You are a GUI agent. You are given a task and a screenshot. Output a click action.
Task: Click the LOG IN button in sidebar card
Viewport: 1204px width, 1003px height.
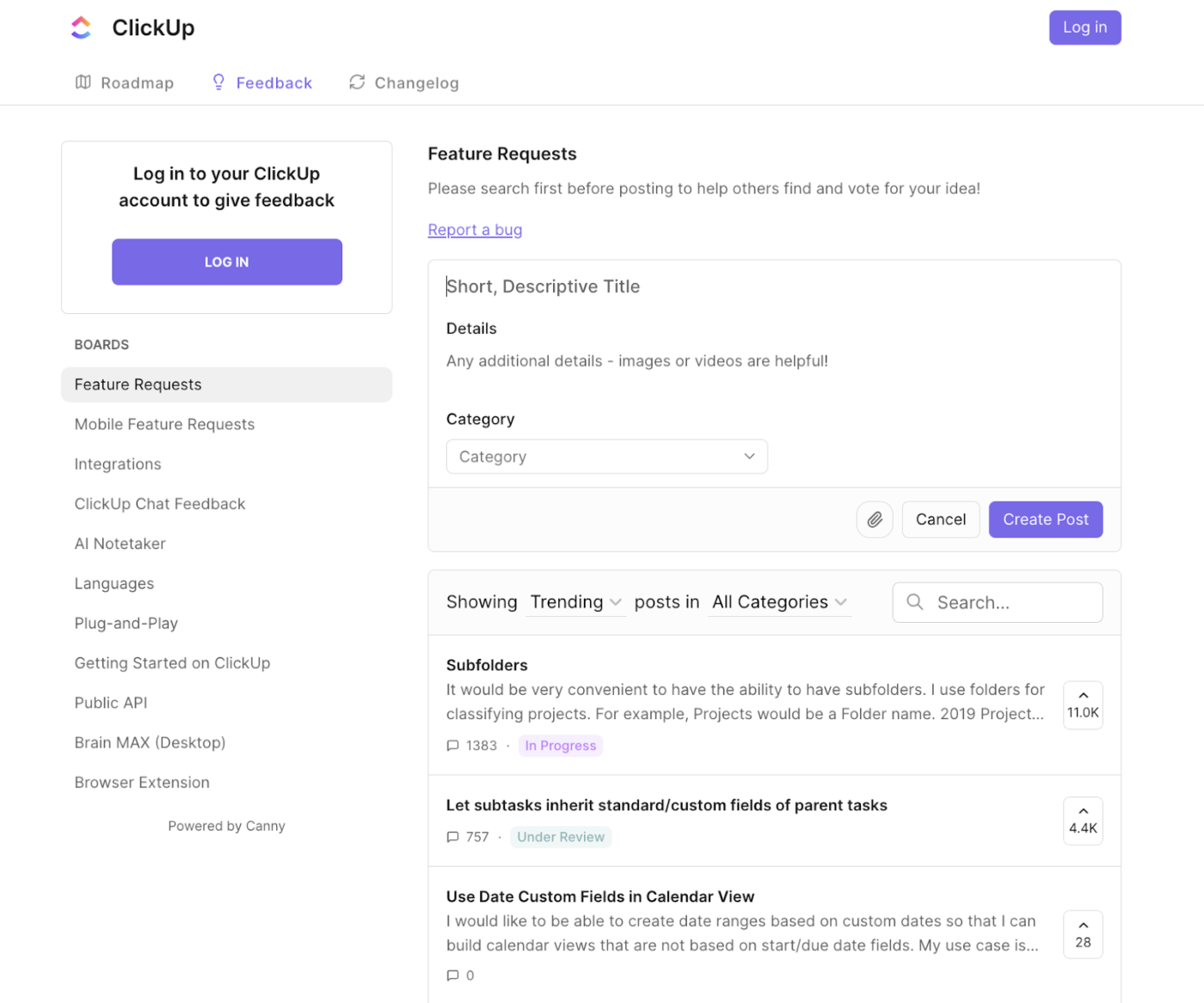[227, 262]
